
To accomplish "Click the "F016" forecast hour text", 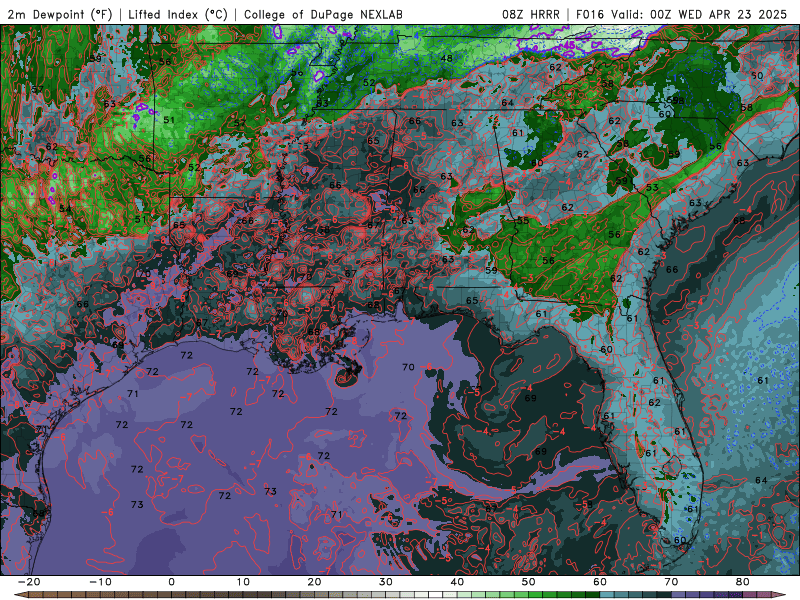I will [590, 14].
